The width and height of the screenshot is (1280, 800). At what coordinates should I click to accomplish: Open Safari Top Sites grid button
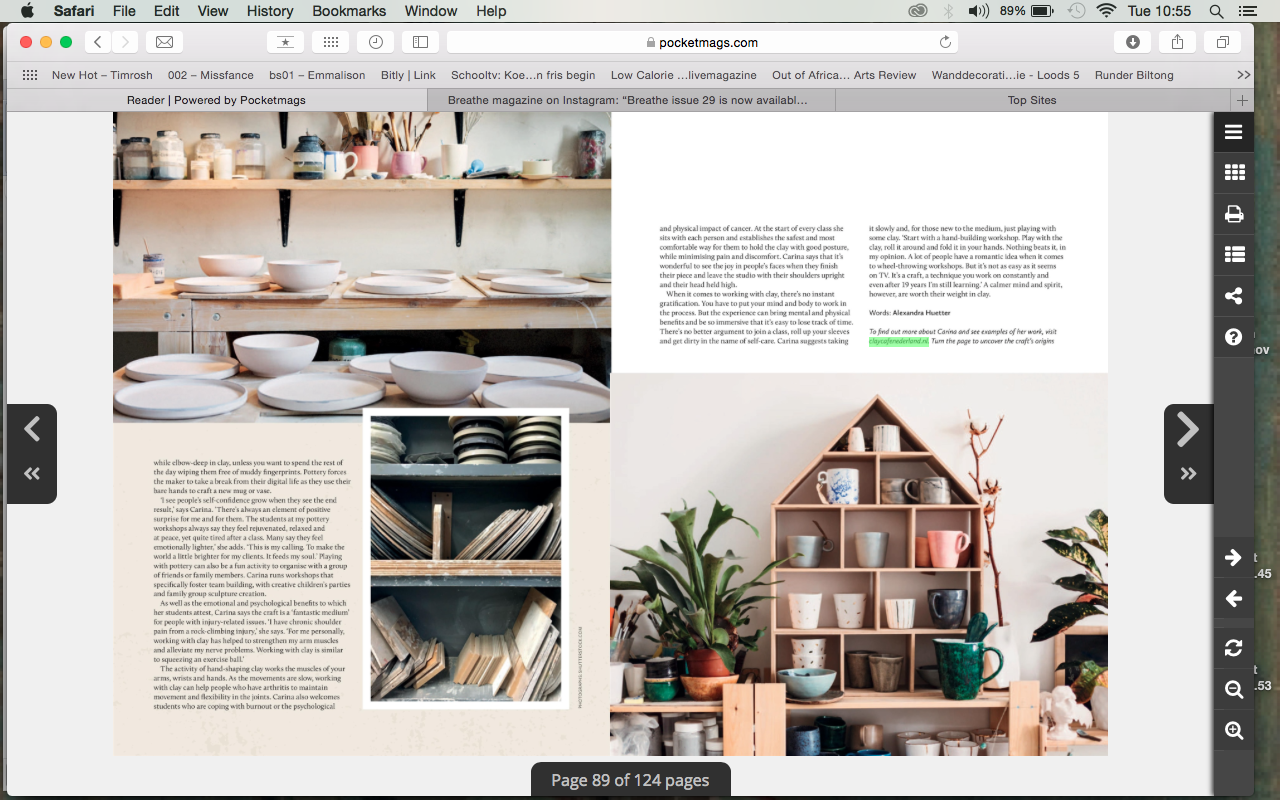coord(330,42)
